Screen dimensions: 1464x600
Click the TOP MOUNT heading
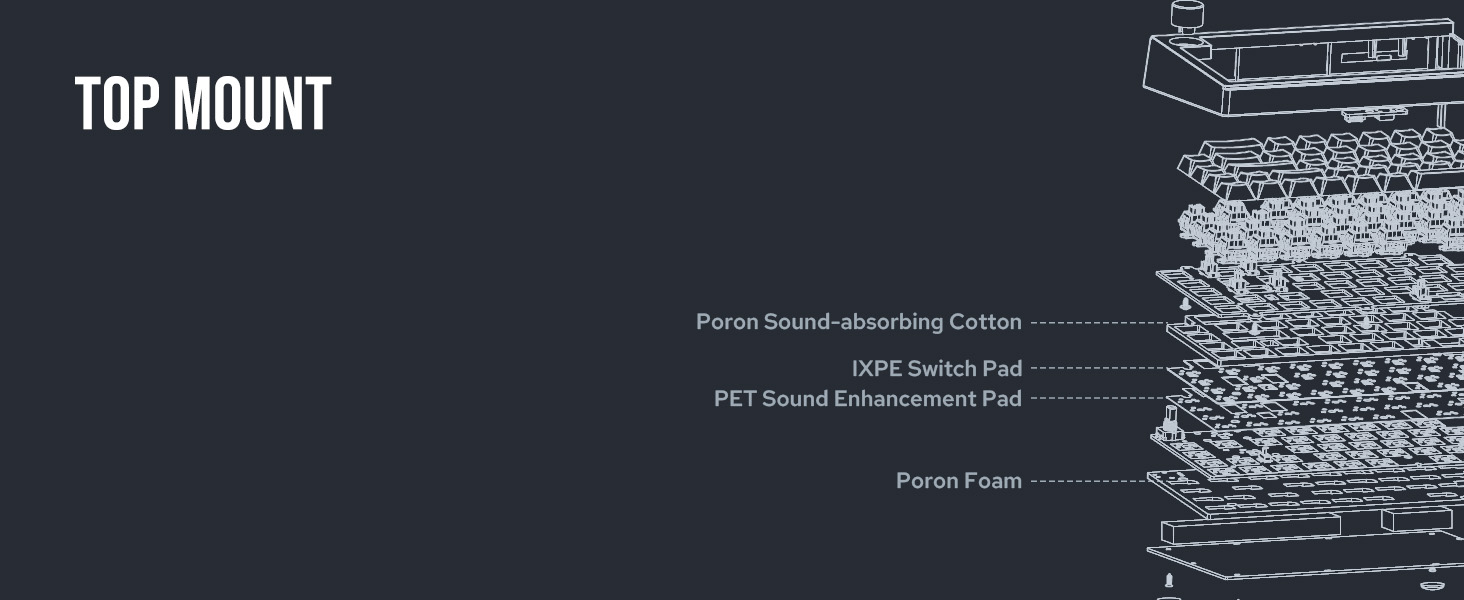[203, 104]
